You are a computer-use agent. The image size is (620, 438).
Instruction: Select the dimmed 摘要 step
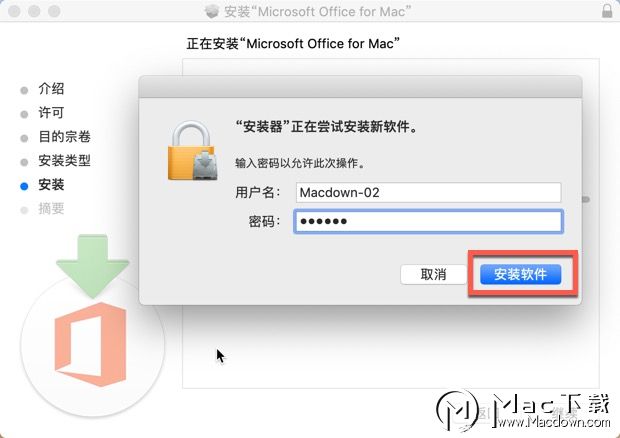click(x=51, y=208)
